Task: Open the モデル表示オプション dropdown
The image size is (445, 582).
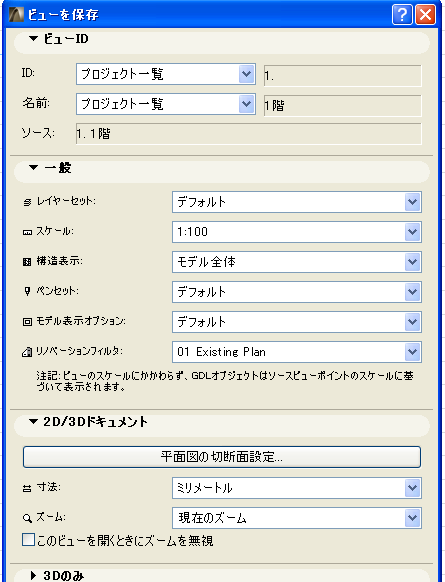Action: point(297,322)
